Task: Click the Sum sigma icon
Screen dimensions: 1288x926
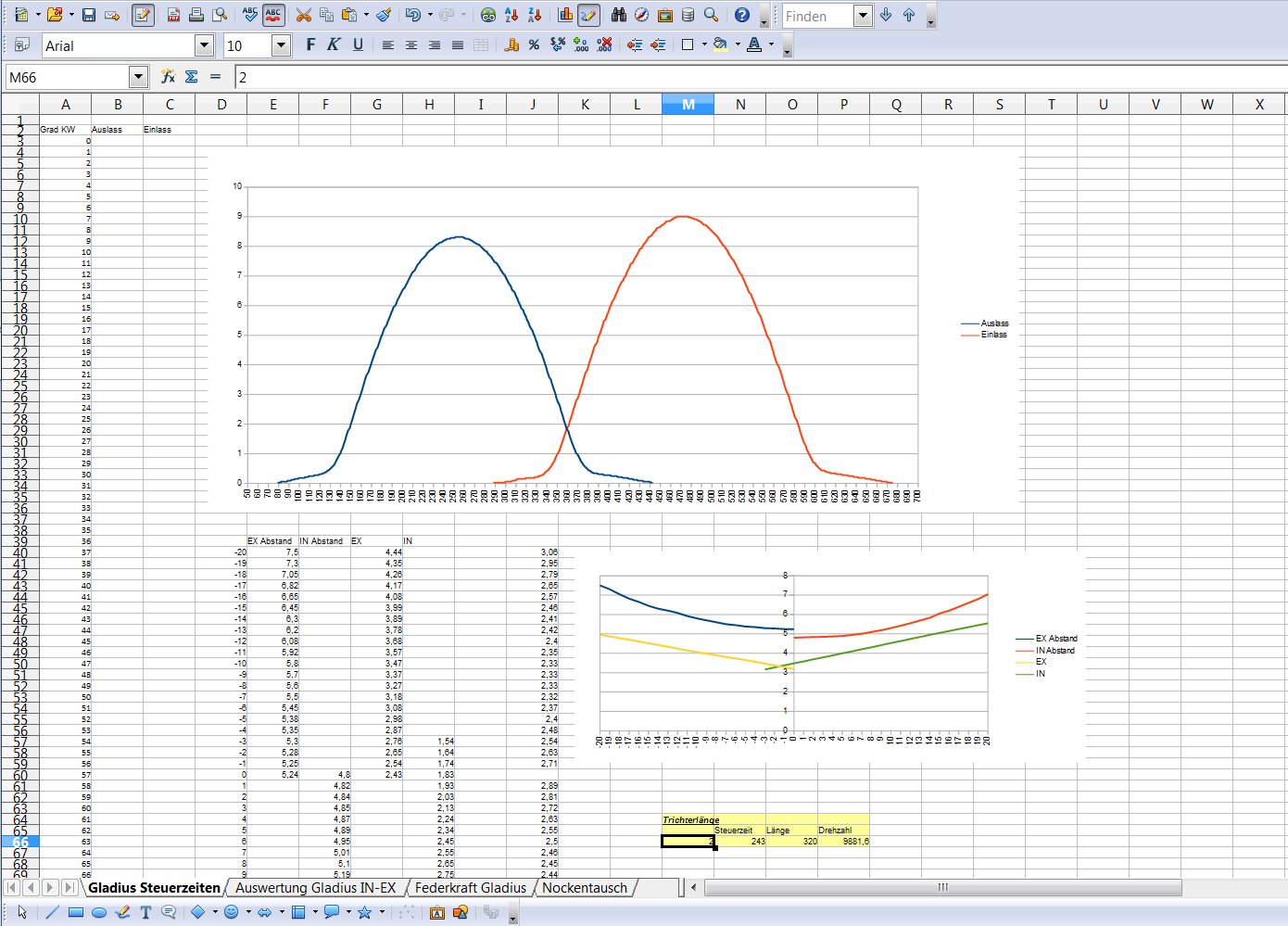Action: tap(192, 77)
